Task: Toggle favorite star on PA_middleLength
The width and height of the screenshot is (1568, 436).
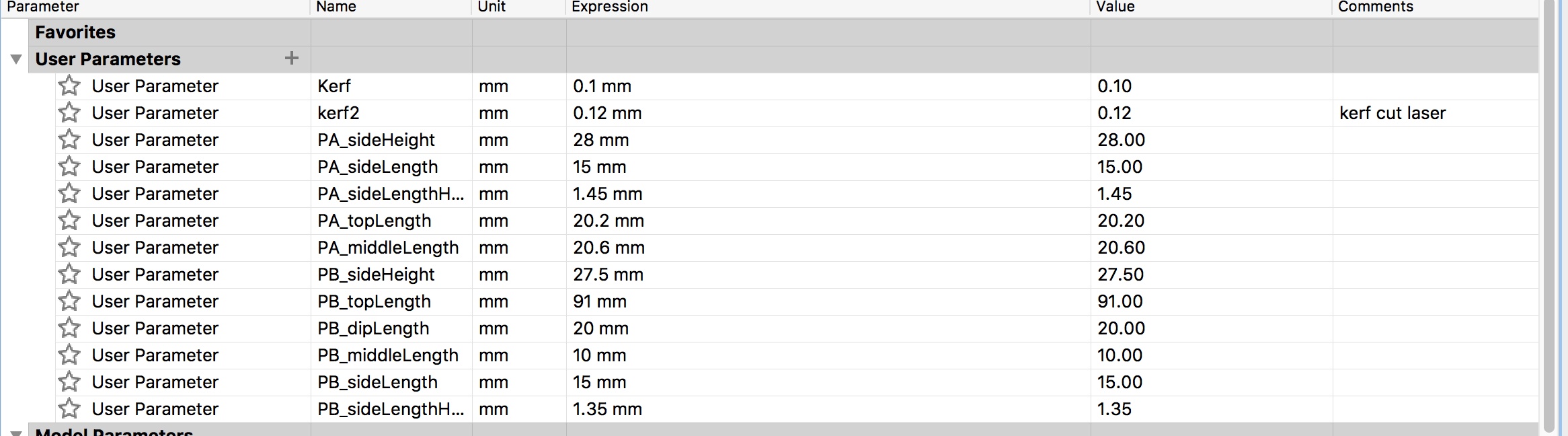Action: tap(69, 248)
